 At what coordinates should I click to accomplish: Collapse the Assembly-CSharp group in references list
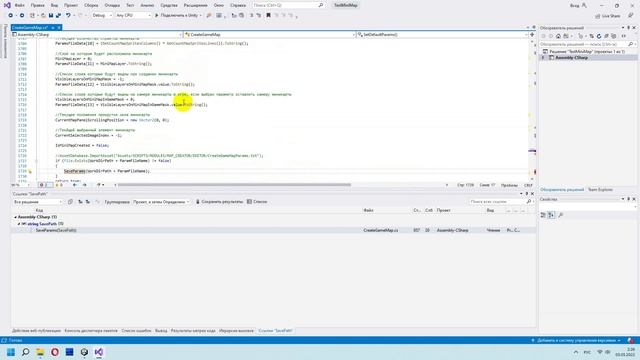click(16, 217)
